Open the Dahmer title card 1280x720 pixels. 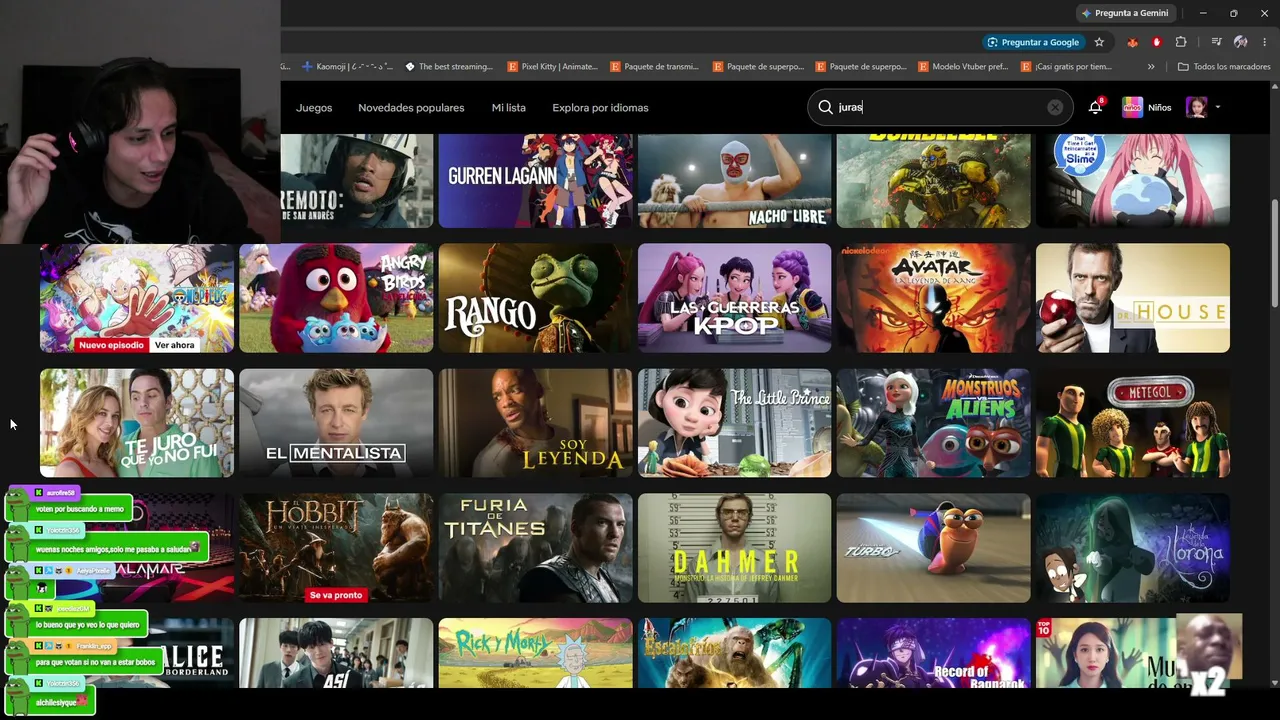pyautogui.click(x=734, y=548)
